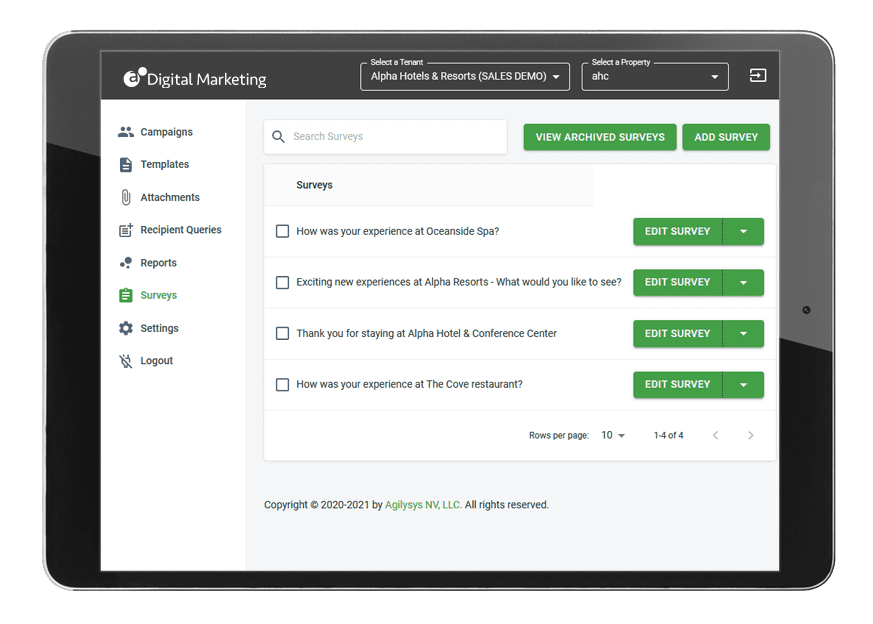Click the Campaigns people icon in sidebar

[x=125, y=132]
